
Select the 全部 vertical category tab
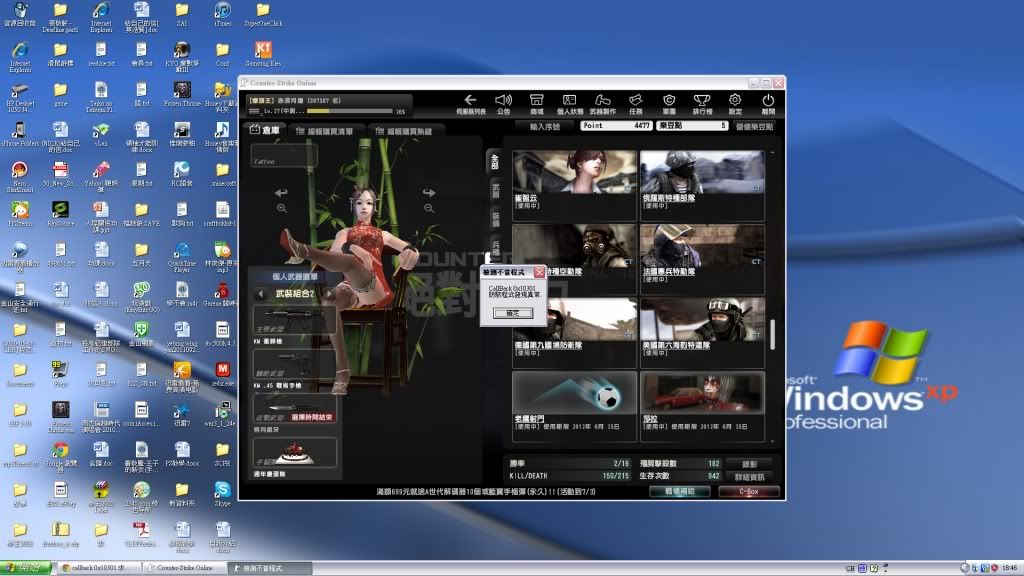pos(493,162)
